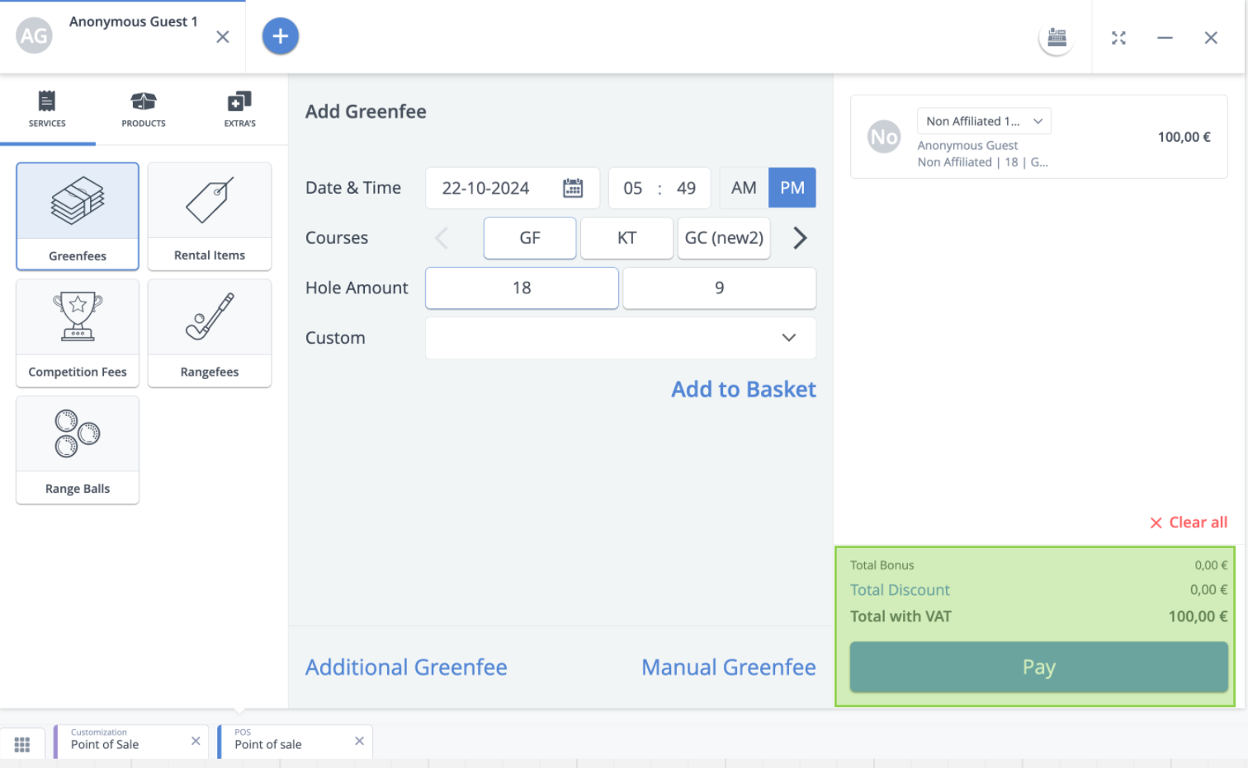Switch to the Products tab
This screenshot has width=1248, height=768.
(144, 109)
